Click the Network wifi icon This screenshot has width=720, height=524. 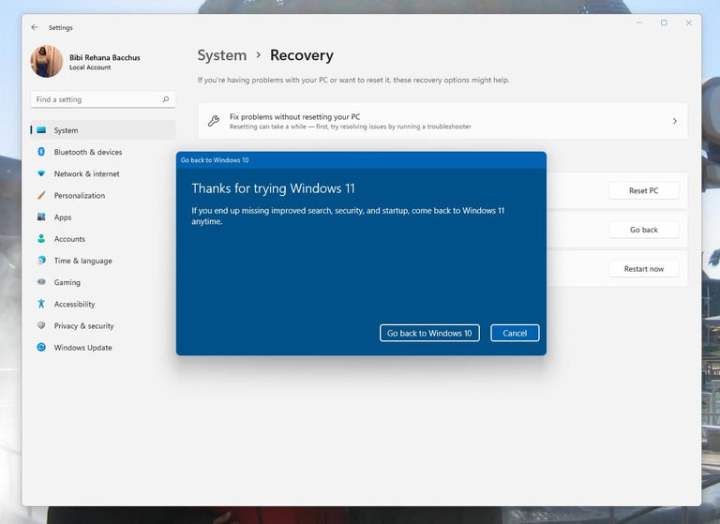coord(41,174)
